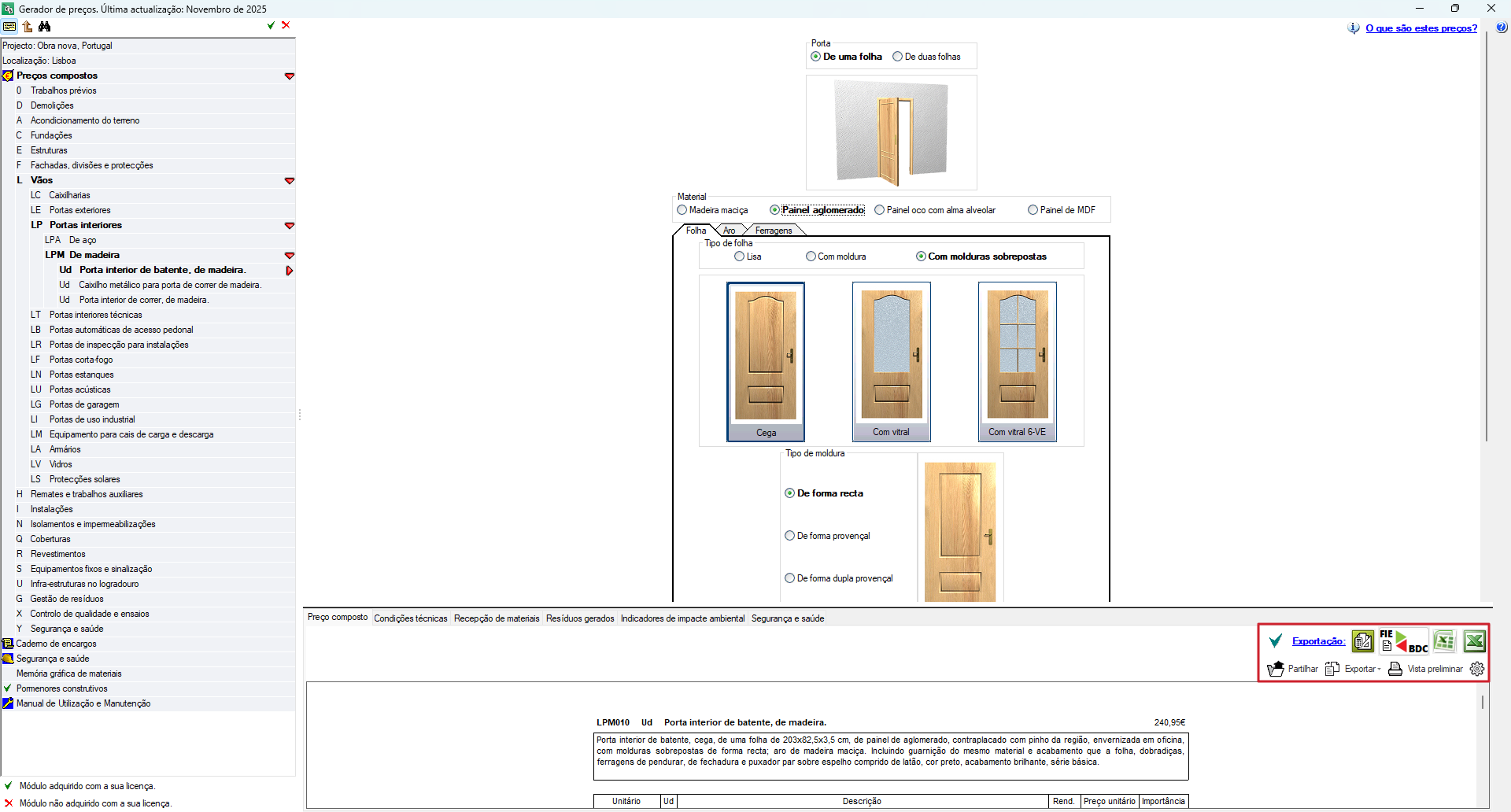Open settings with the gear icon

click(x=1477, y=669)
